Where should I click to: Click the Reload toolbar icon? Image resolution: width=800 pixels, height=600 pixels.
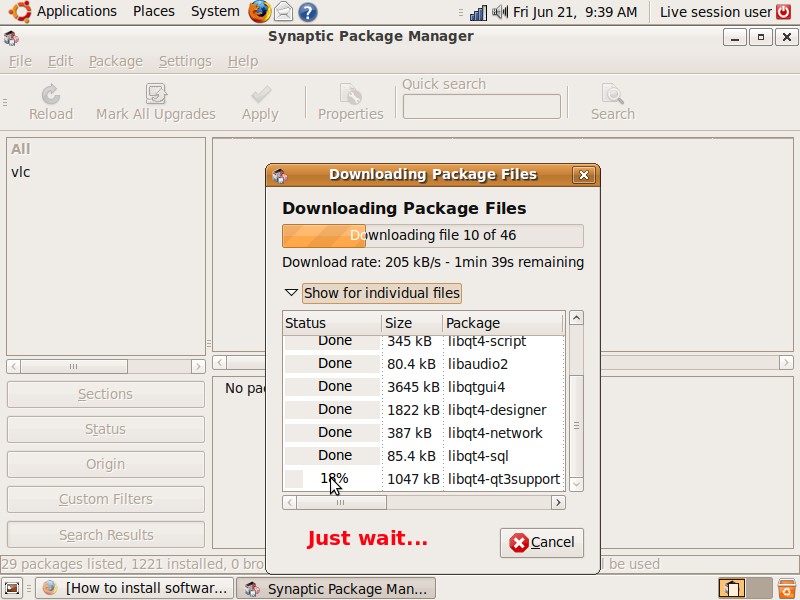point(51,94)
